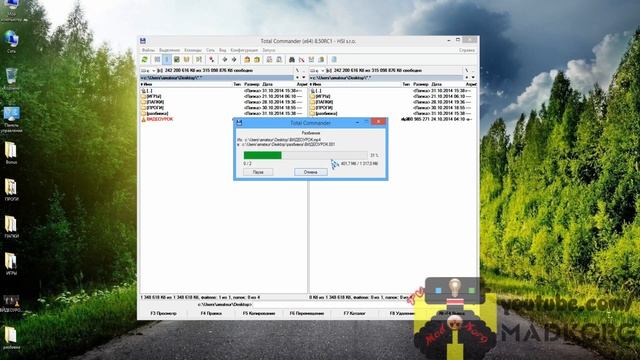
Task: Click the Reread source refresh toolbar icon
Action: point(144,60)
